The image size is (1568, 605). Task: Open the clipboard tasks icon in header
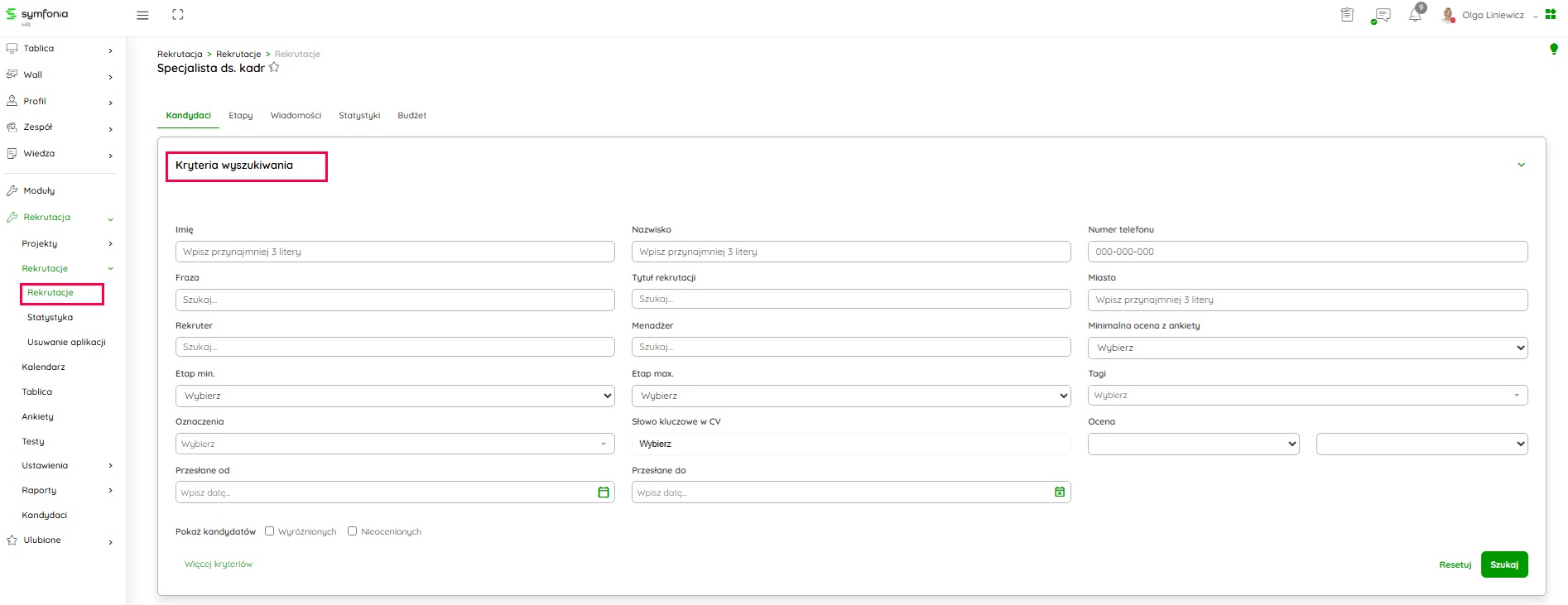point(1347,15)
